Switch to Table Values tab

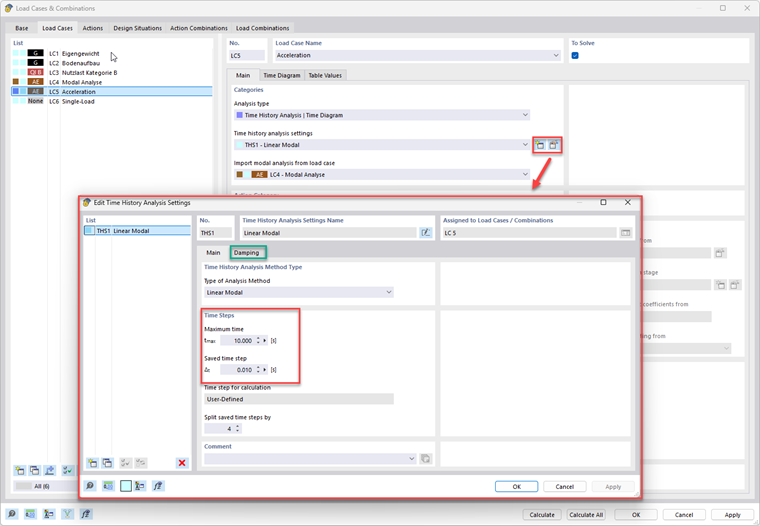click(325, 75)
